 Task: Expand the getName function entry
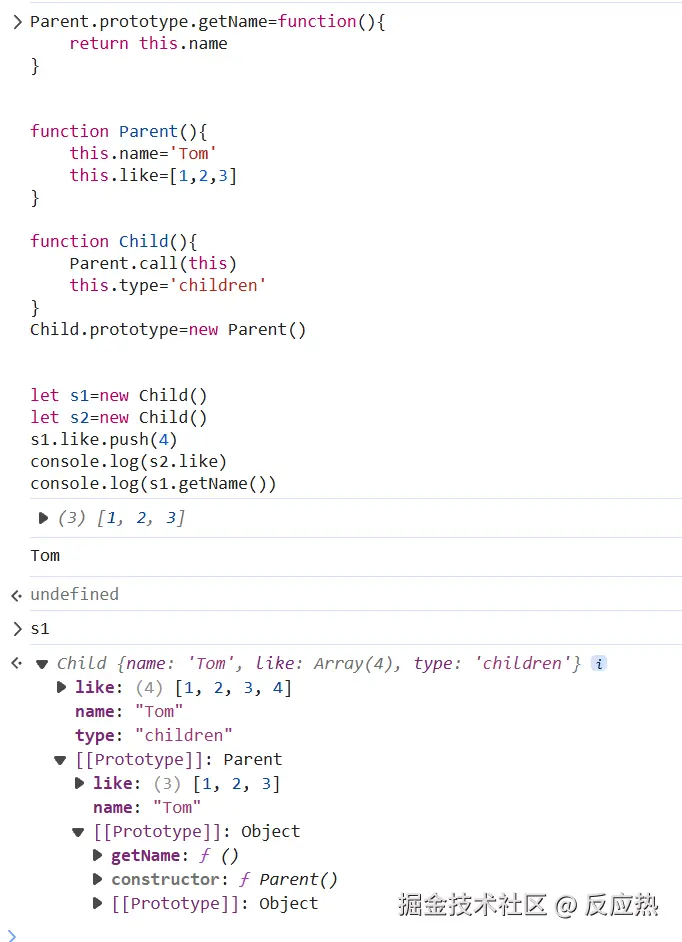[x=97, y=855]
